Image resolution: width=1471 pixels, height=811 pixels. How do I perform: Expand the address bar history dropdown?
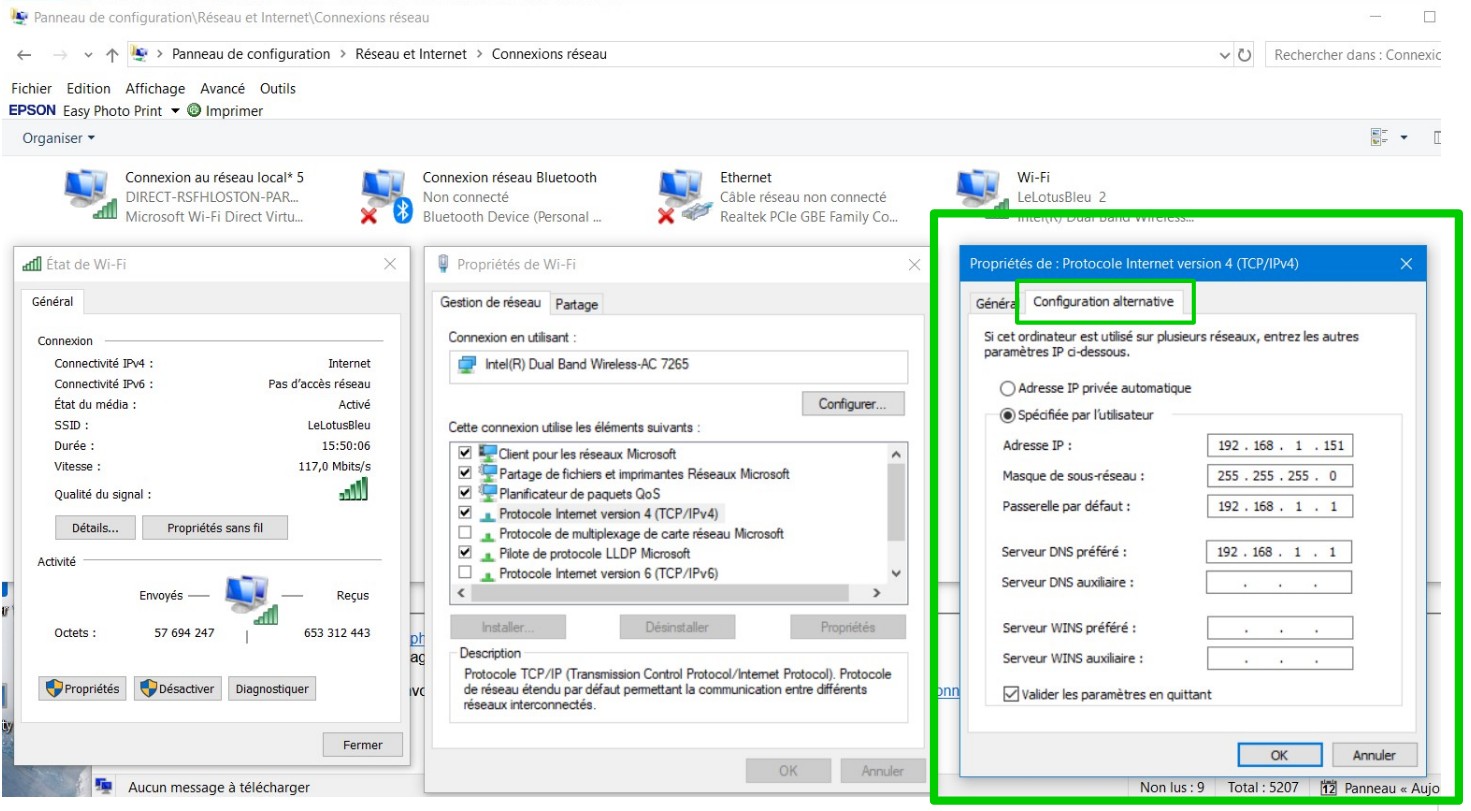(x=1226, y=55)
